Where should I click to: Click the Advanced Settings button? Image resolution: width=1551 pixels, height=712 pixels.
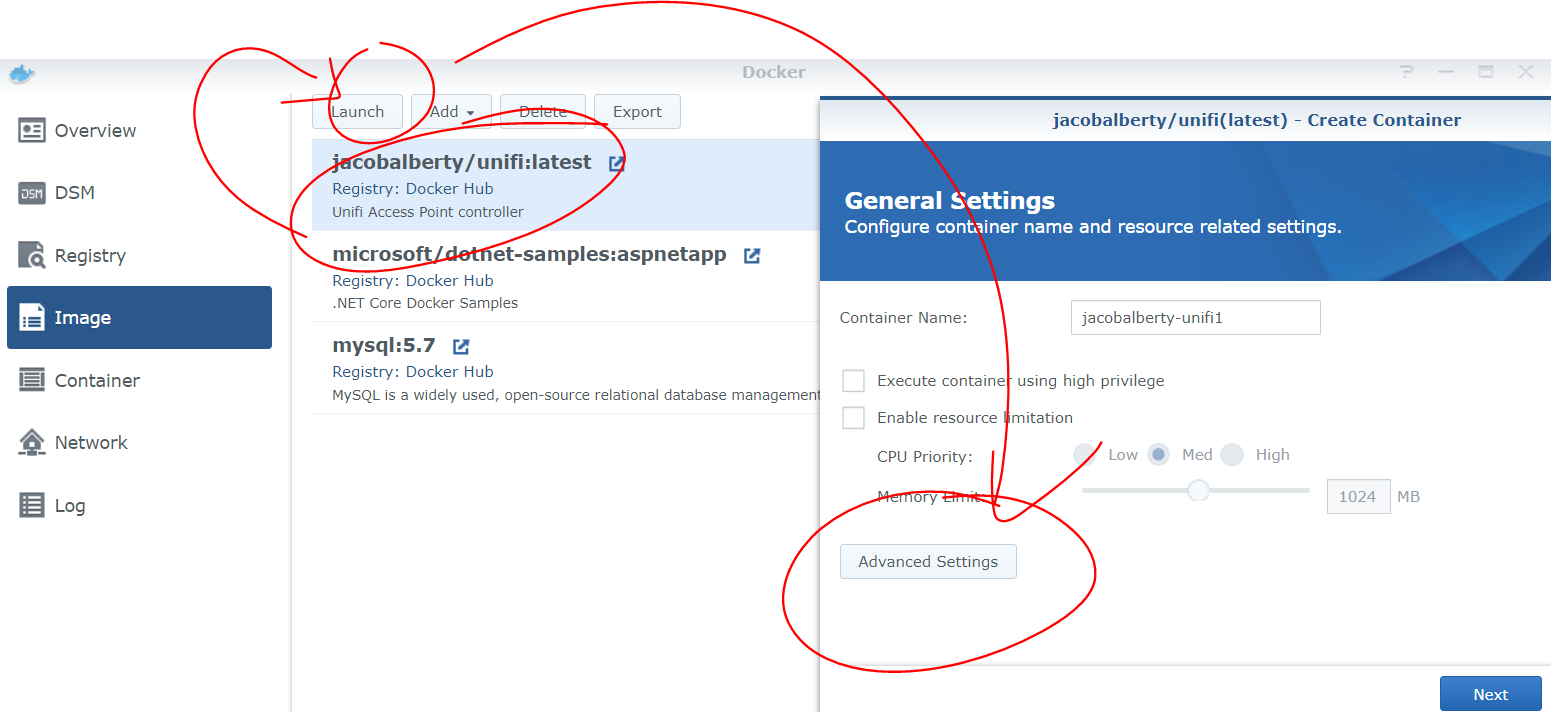928,562
